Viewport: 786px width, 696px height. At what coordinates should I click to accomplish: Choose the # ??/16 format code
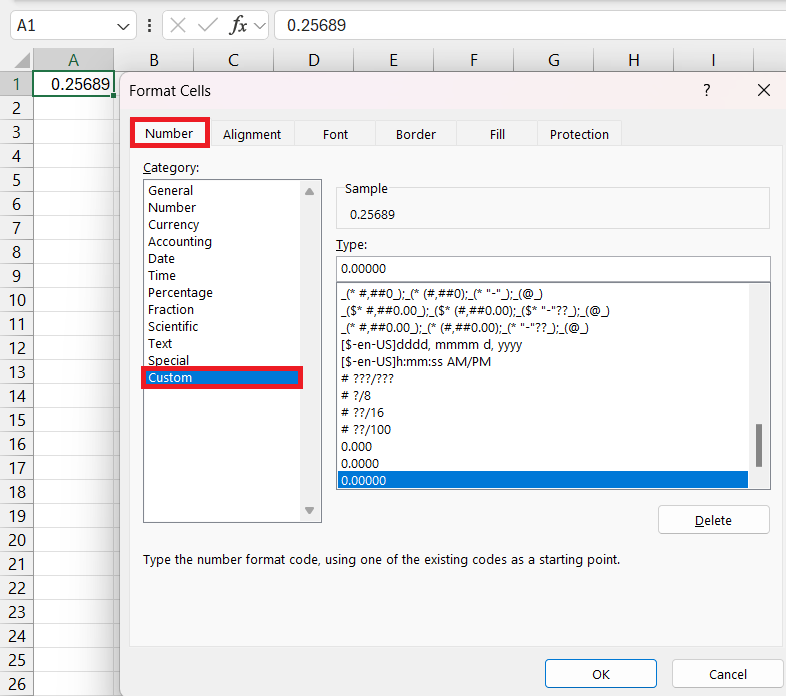pyautogui.click(x=543, y=413)
